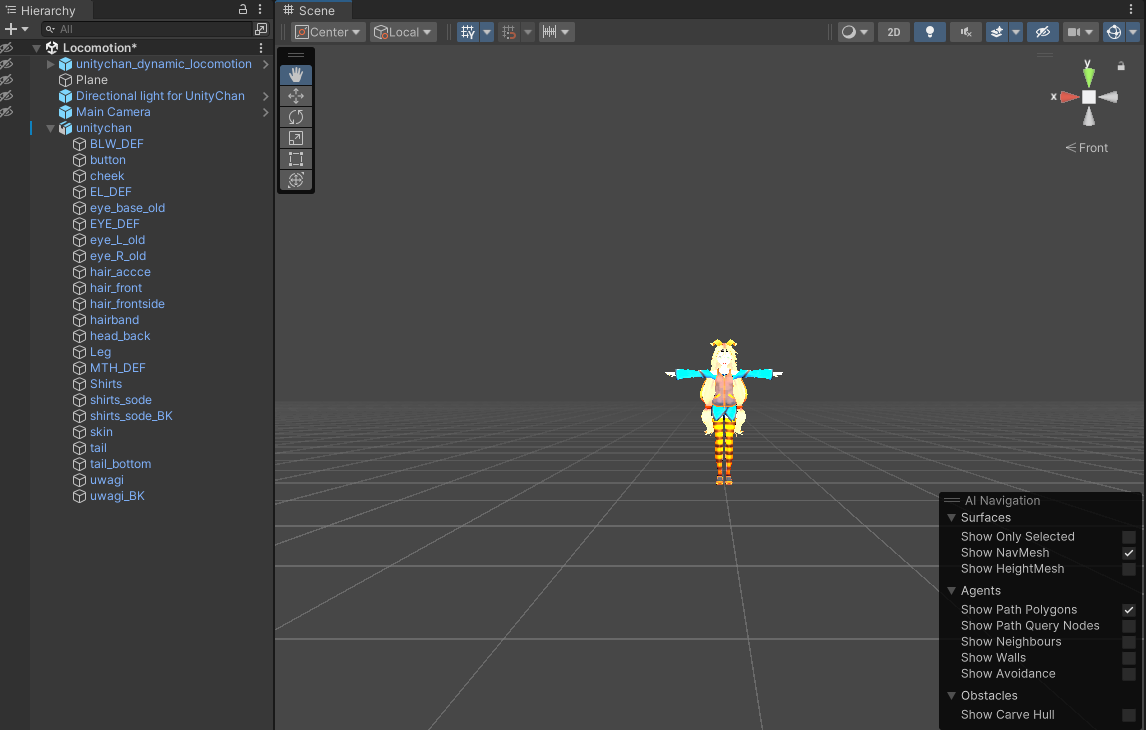Toggle the Gizmos icon
This screenshot has width=1146, height=730.
[x=1114, y=32]
